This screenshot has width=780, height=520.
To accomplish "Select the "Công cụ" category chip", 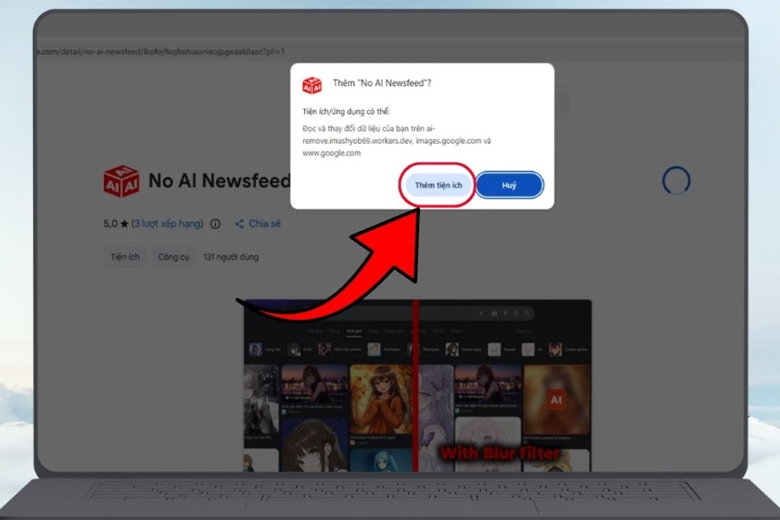I will 174,257.
